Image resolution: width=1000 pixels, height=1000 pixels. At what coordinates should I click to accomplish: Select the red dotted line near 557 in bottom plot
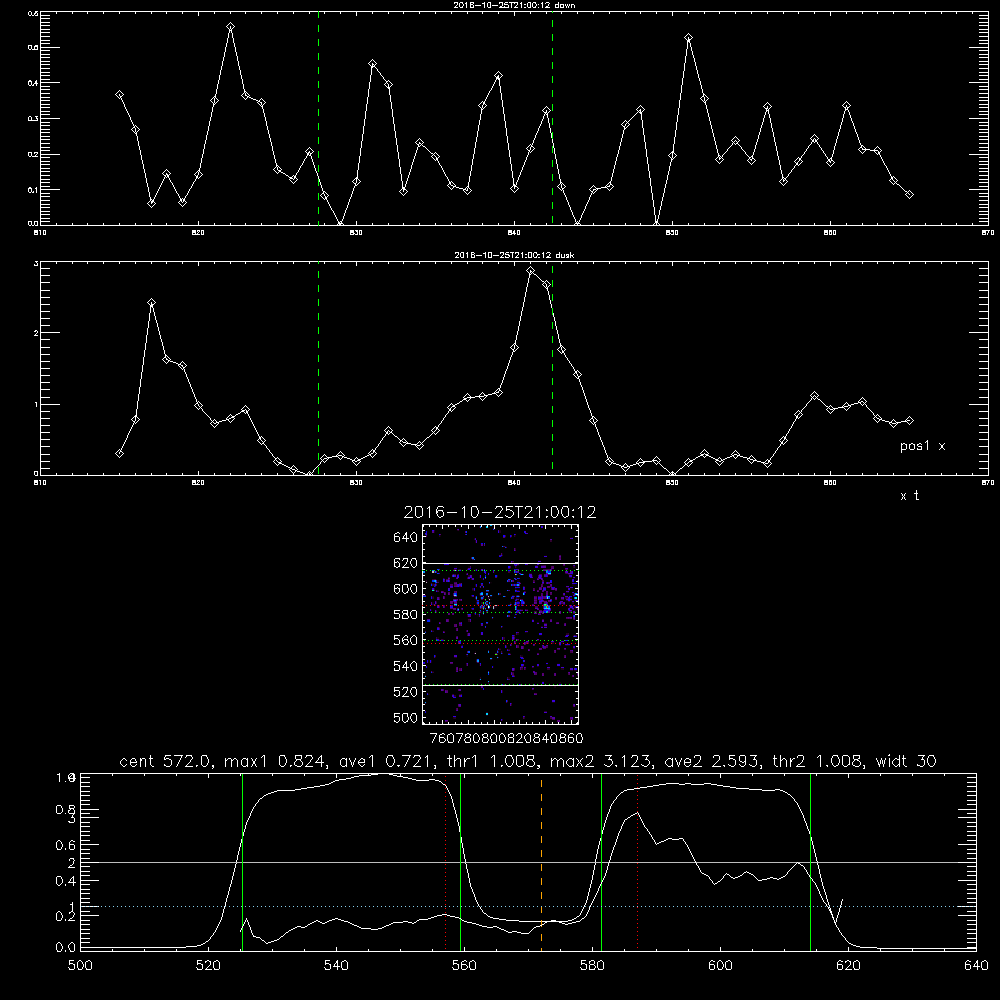coord(446,861)
